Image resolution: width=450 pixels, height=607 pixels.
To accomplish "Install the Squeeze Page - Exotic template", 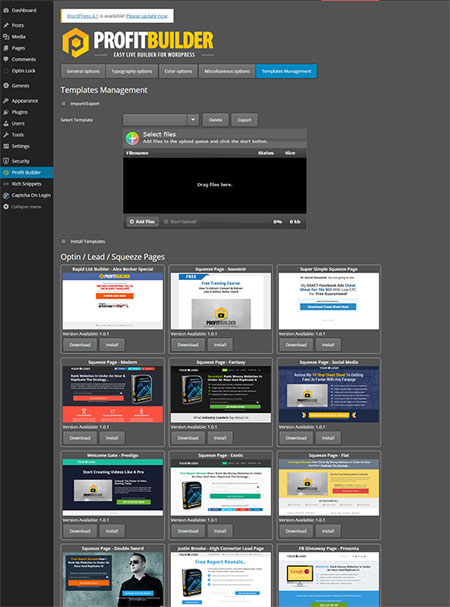I will pos(220,531).
